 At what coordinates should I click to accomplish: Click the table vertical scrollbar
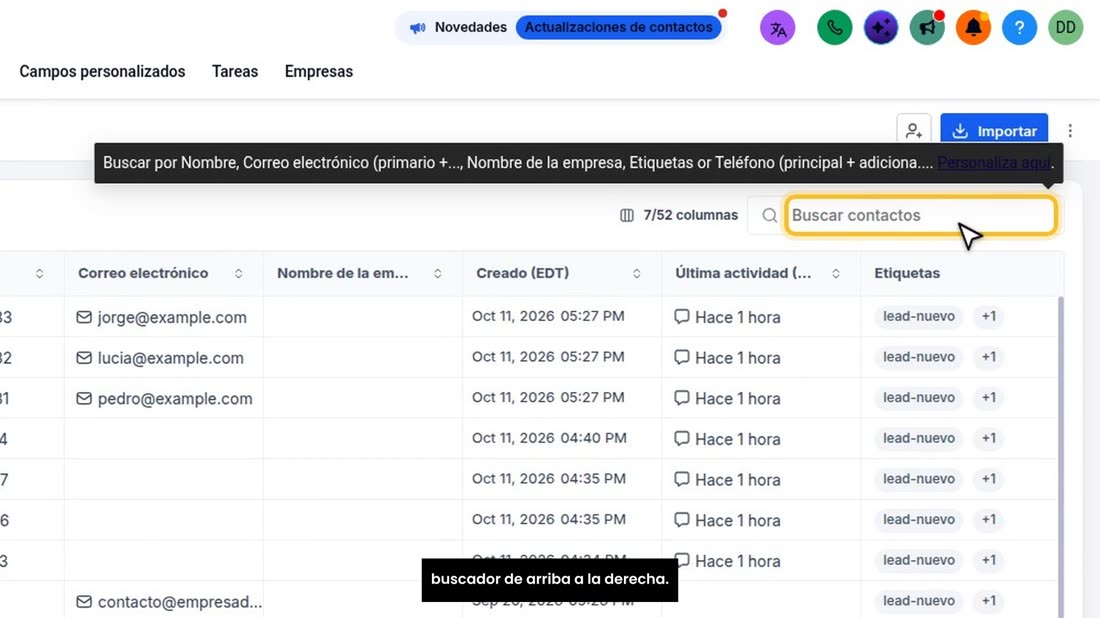coord(1060,456)
